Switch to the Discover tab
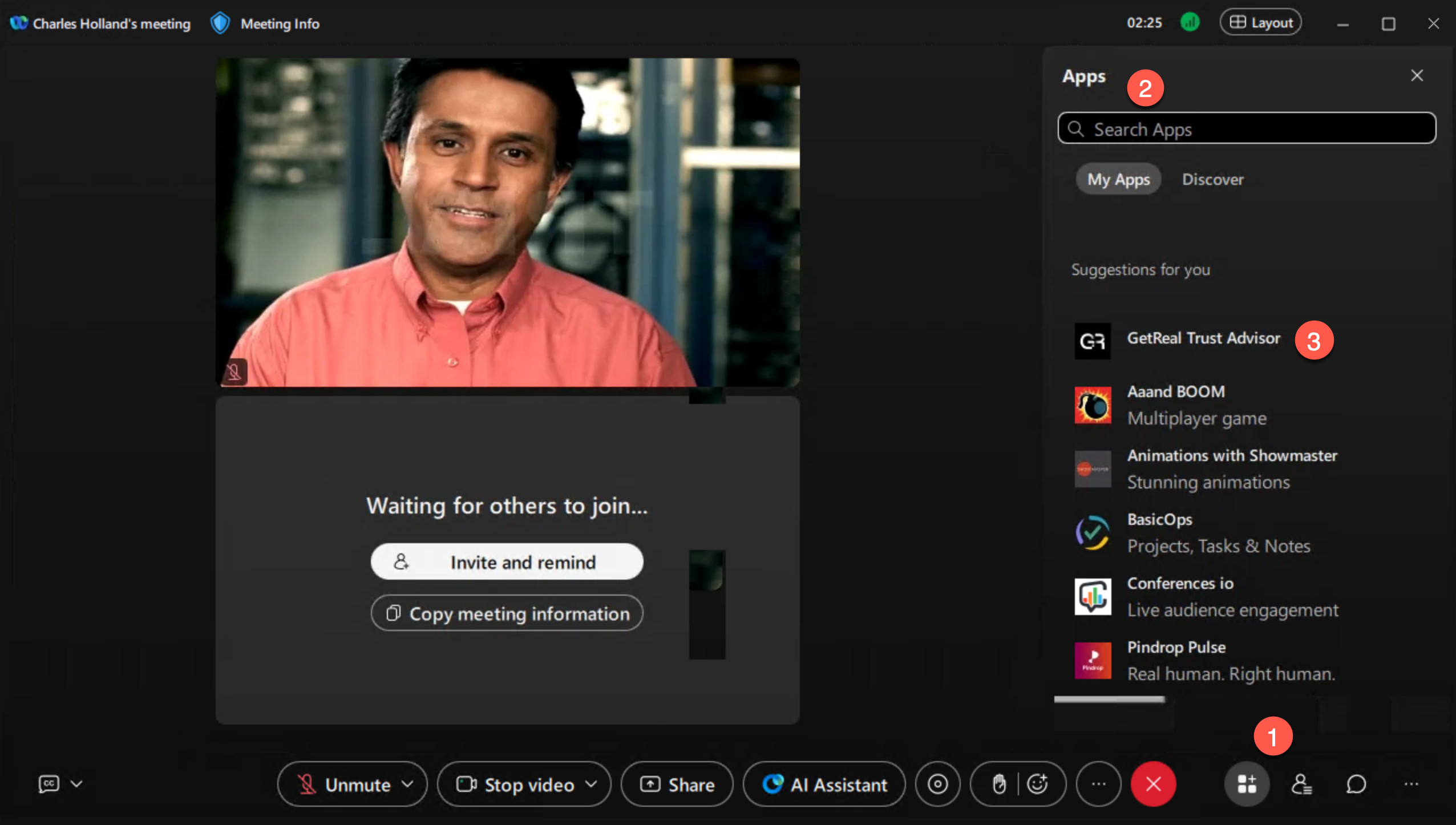Screen dimensions: 1456x825 pyautogui.click(x=1212, y=179)
